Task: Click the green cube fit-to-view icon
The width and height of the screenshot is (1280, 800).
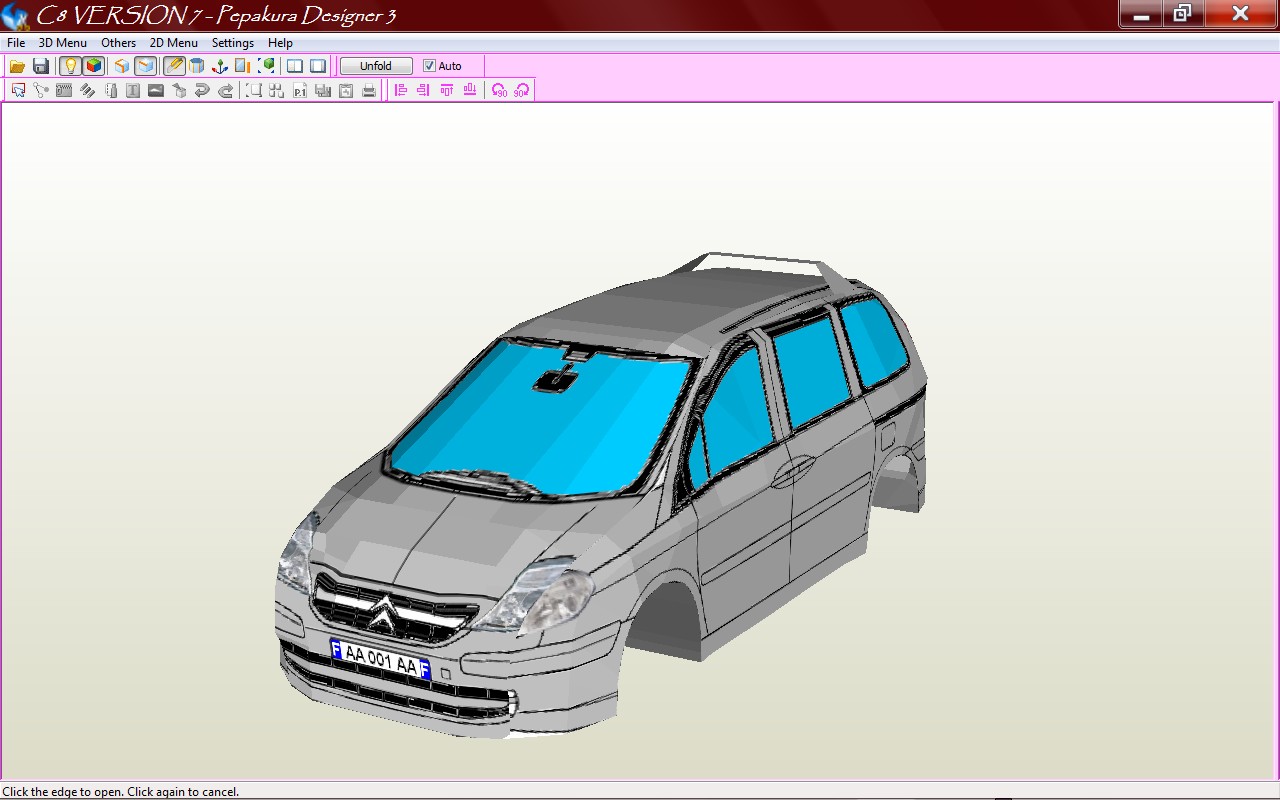Action: click(x=266, y=66)
